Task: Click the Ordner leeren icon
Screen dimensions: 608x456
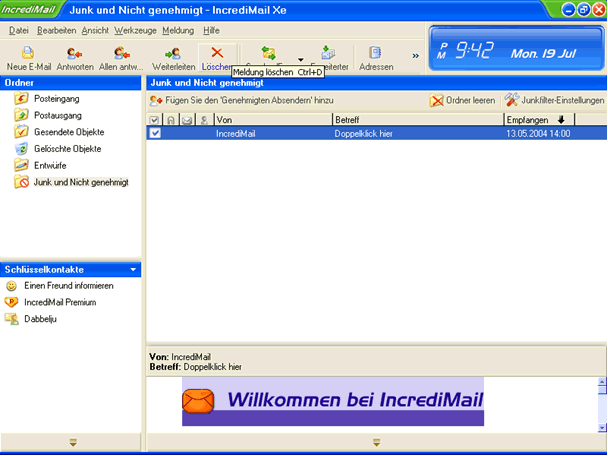Action: point(436,100)
